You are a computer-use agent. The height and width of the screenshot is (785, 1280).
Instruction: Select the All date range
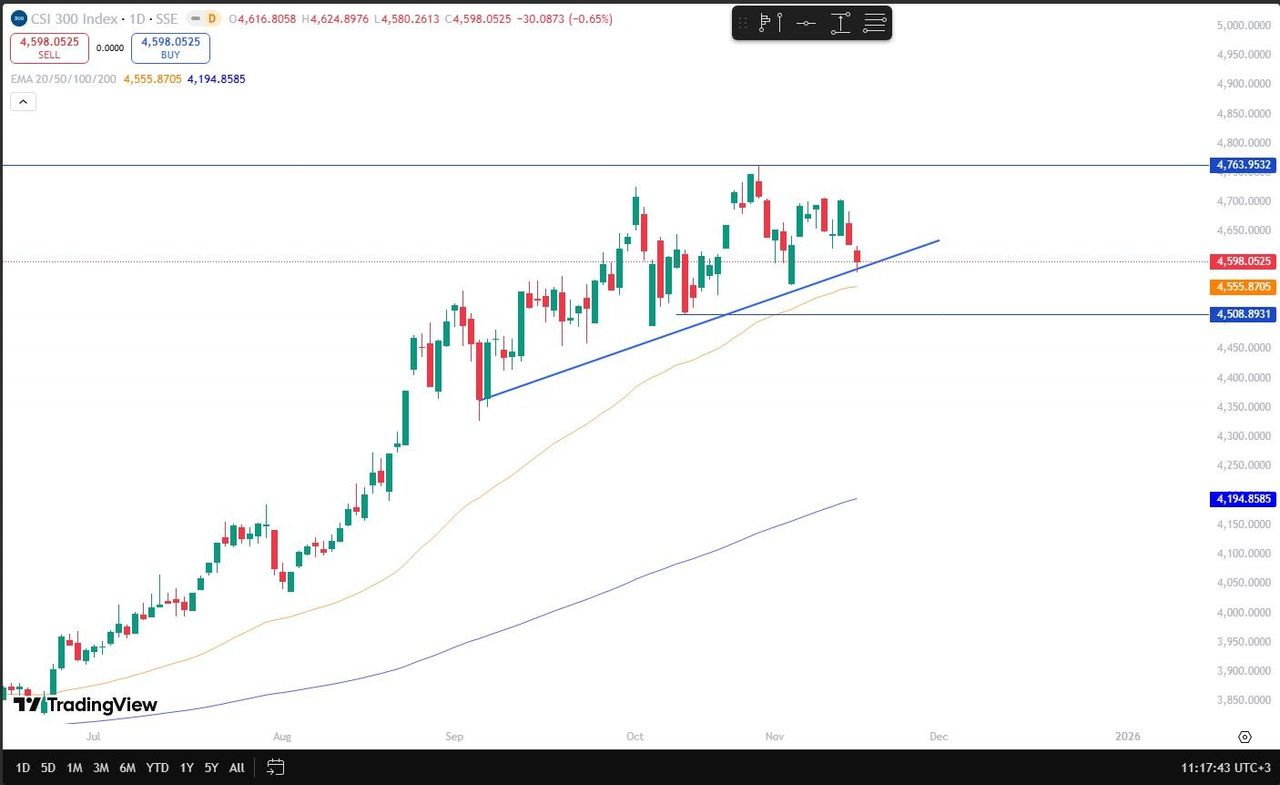tap(236, 767)
